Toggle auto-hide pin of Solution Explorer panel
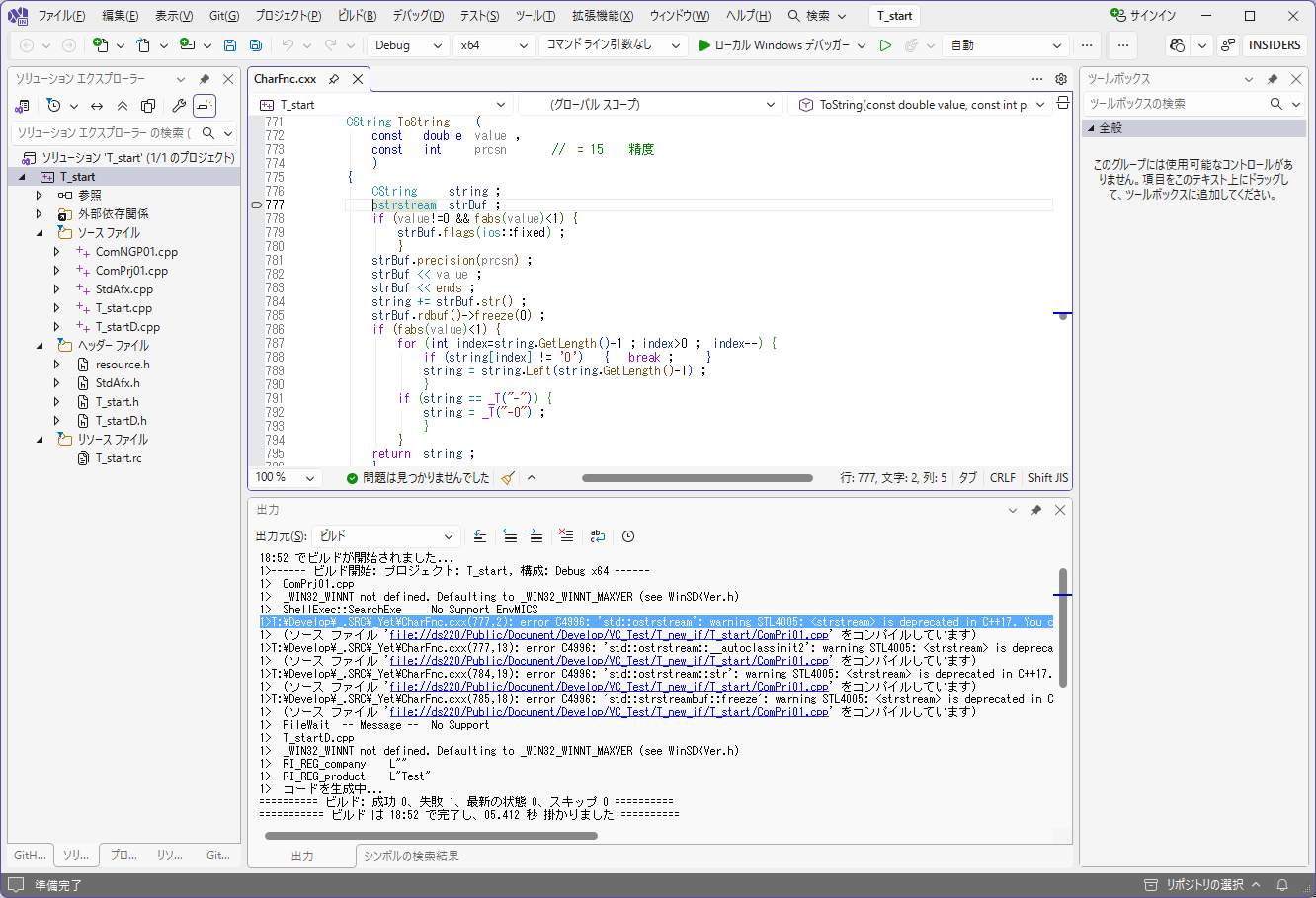Viewport: 1316px width, 898px height. [205, 79]
